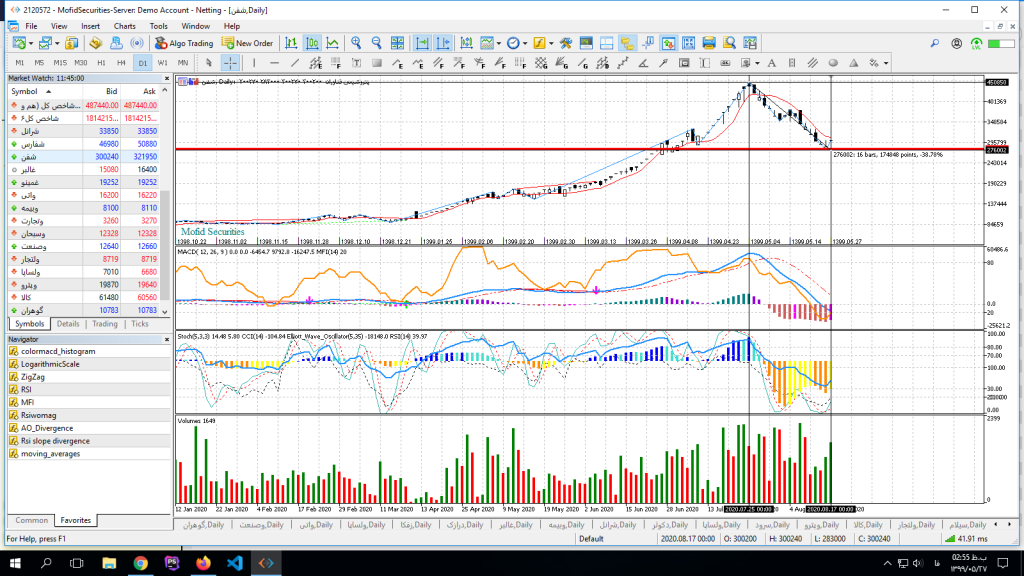The width and height of the screenshot is (1024, 576).
Task: Select the ellipse shape drawing tool
Action: pyautogui.click(x=833, y=63)
